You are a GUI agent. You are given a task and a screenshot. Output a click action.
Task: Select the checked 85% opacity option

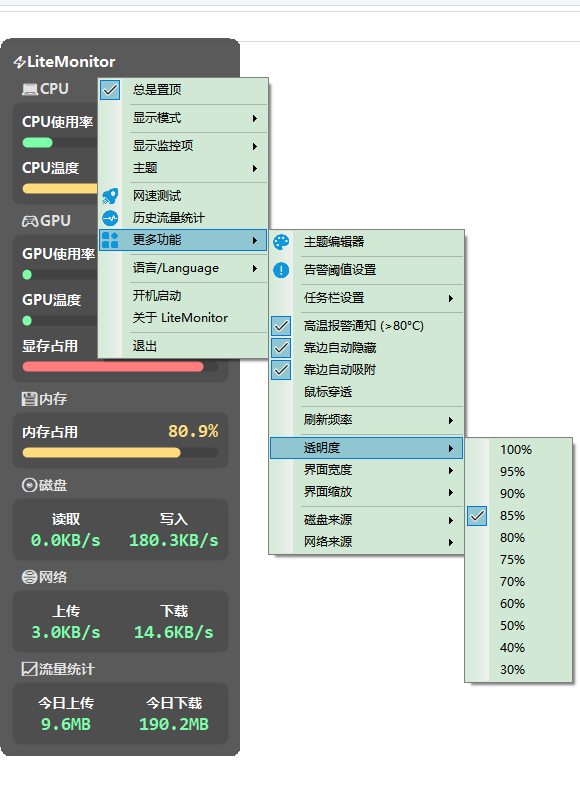point(518,516)
